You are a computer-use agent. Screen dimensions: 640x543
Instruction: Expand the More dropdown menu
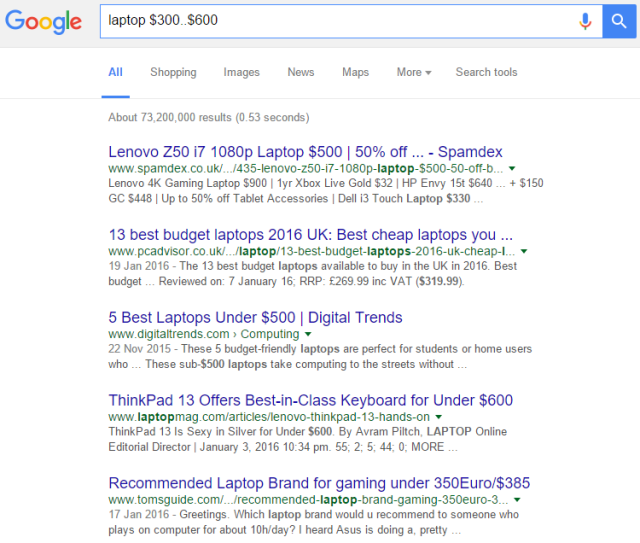pos(413,72)
